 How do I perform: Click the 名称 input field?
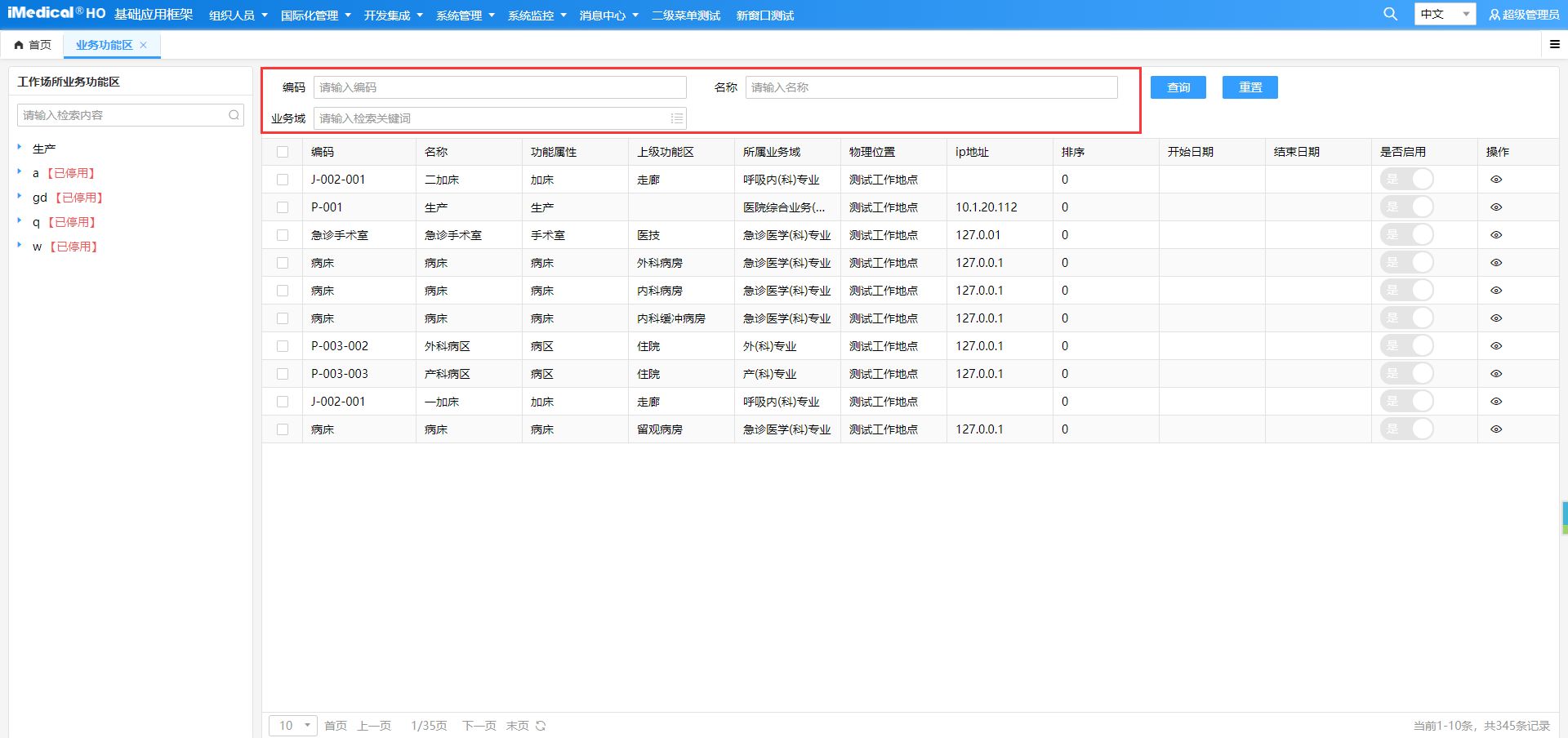(930, 87)
